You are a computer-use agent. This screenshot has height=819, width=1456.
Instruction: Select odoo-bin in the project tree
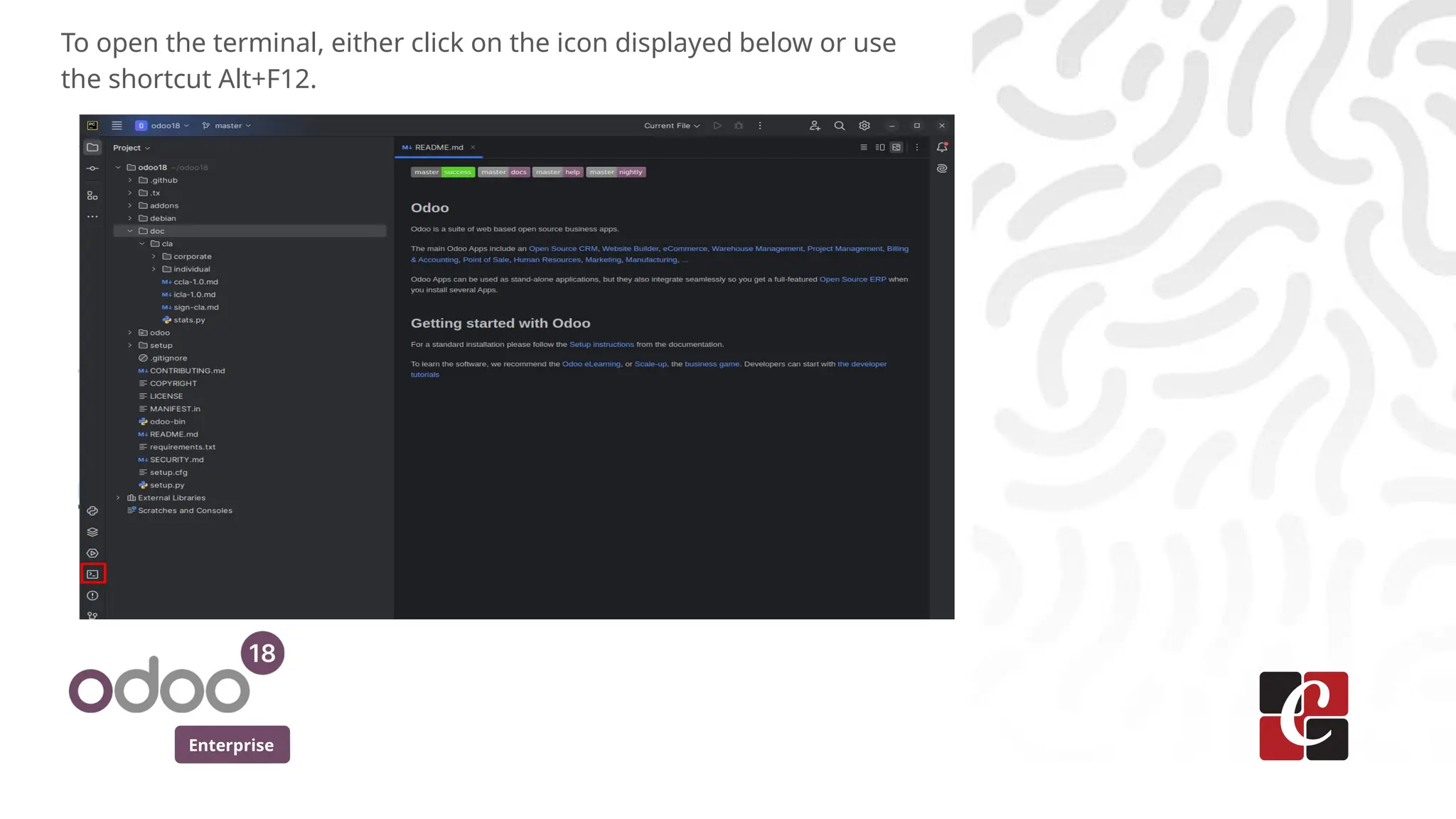[x=161, y=422]
